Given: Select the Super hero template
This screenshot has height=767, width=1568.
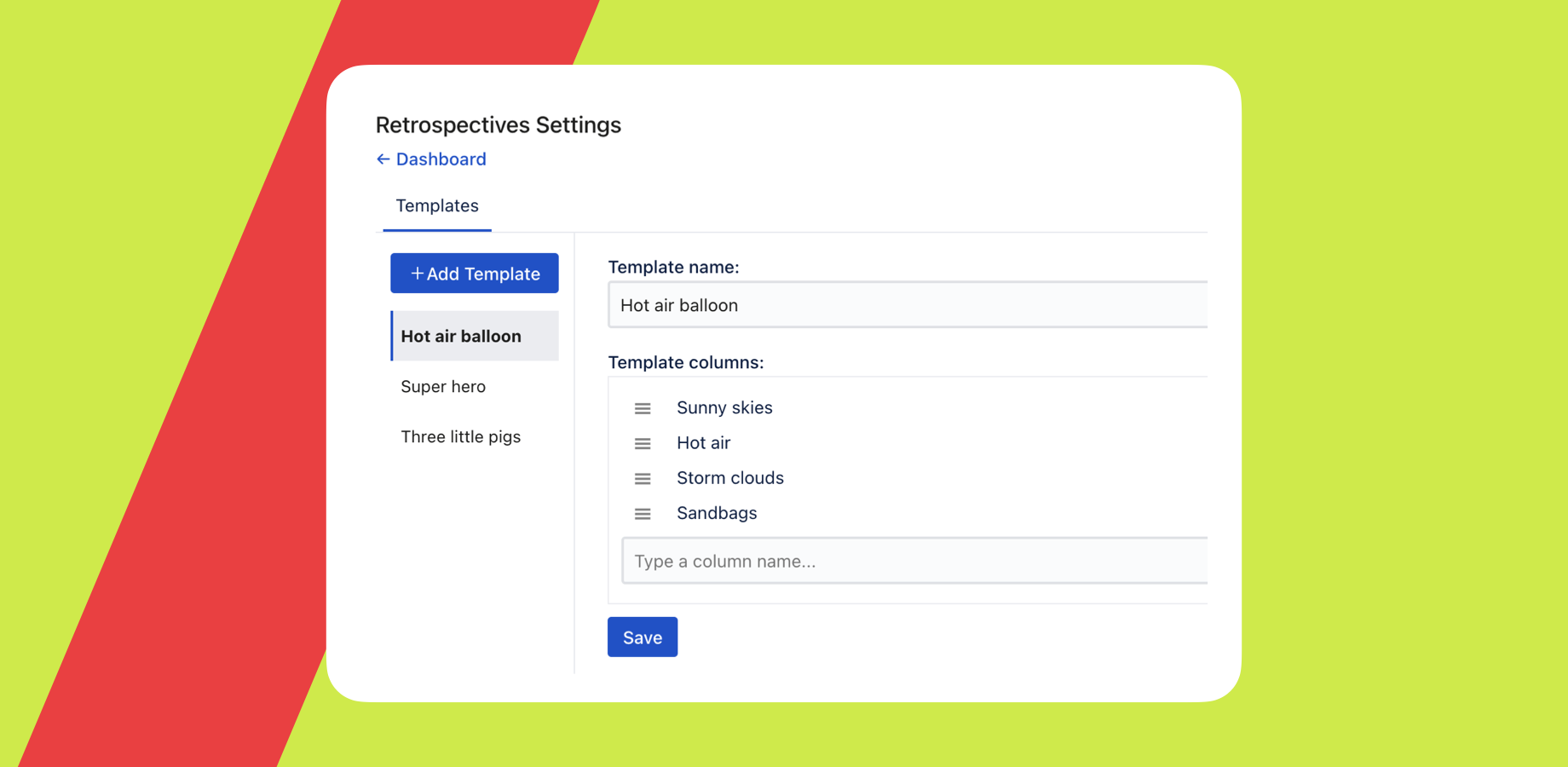Looking at the screenshot, I should [x=443, y=387].
